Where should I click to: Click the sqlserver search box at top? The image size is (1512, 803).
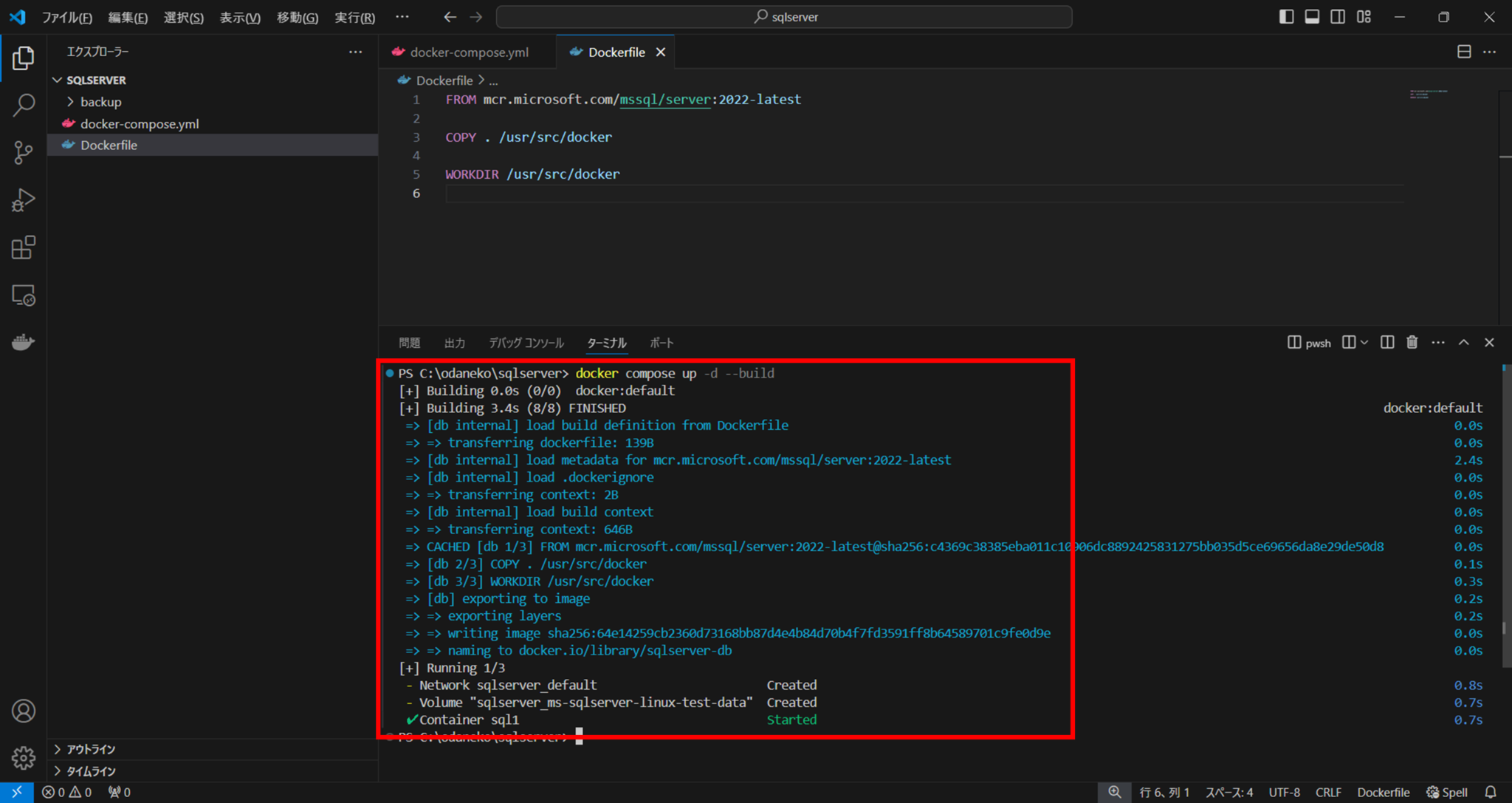point(785,16)
